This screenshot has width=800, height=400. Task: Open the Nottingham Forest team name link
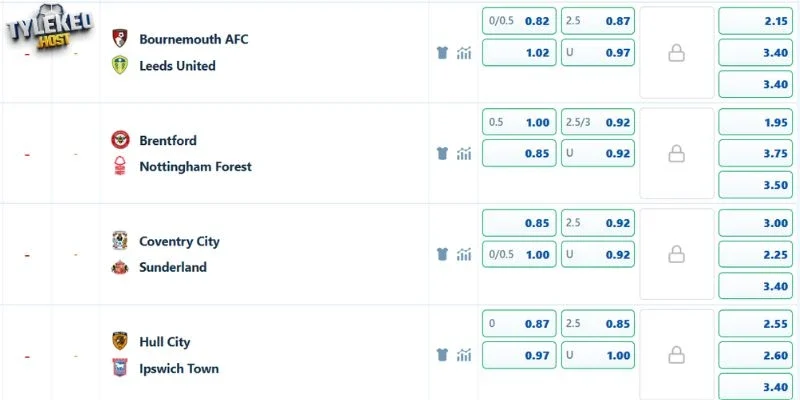pos(195,167)
